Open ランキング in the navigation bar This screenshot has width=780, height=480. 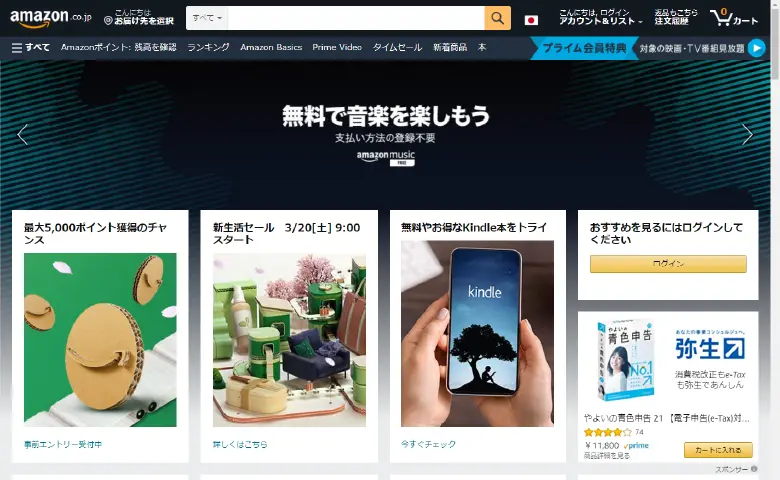(x=208, y=47)
